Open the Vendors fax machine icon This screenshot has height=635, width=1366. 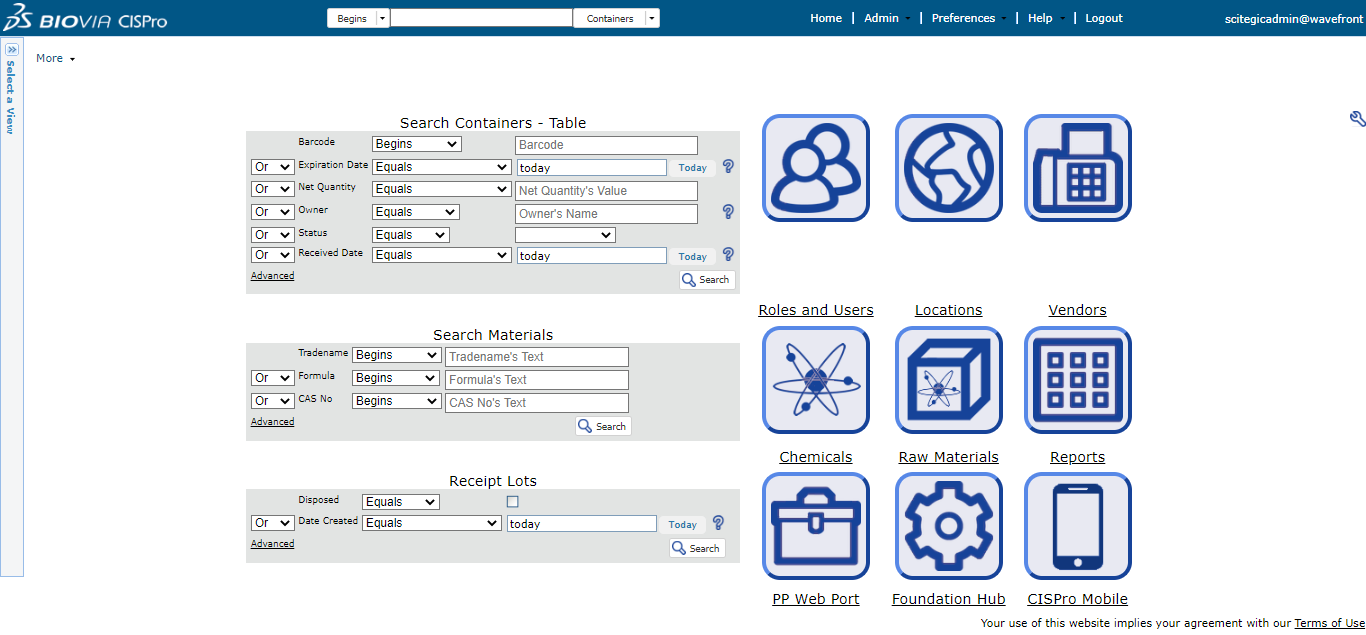(1077, 168)
